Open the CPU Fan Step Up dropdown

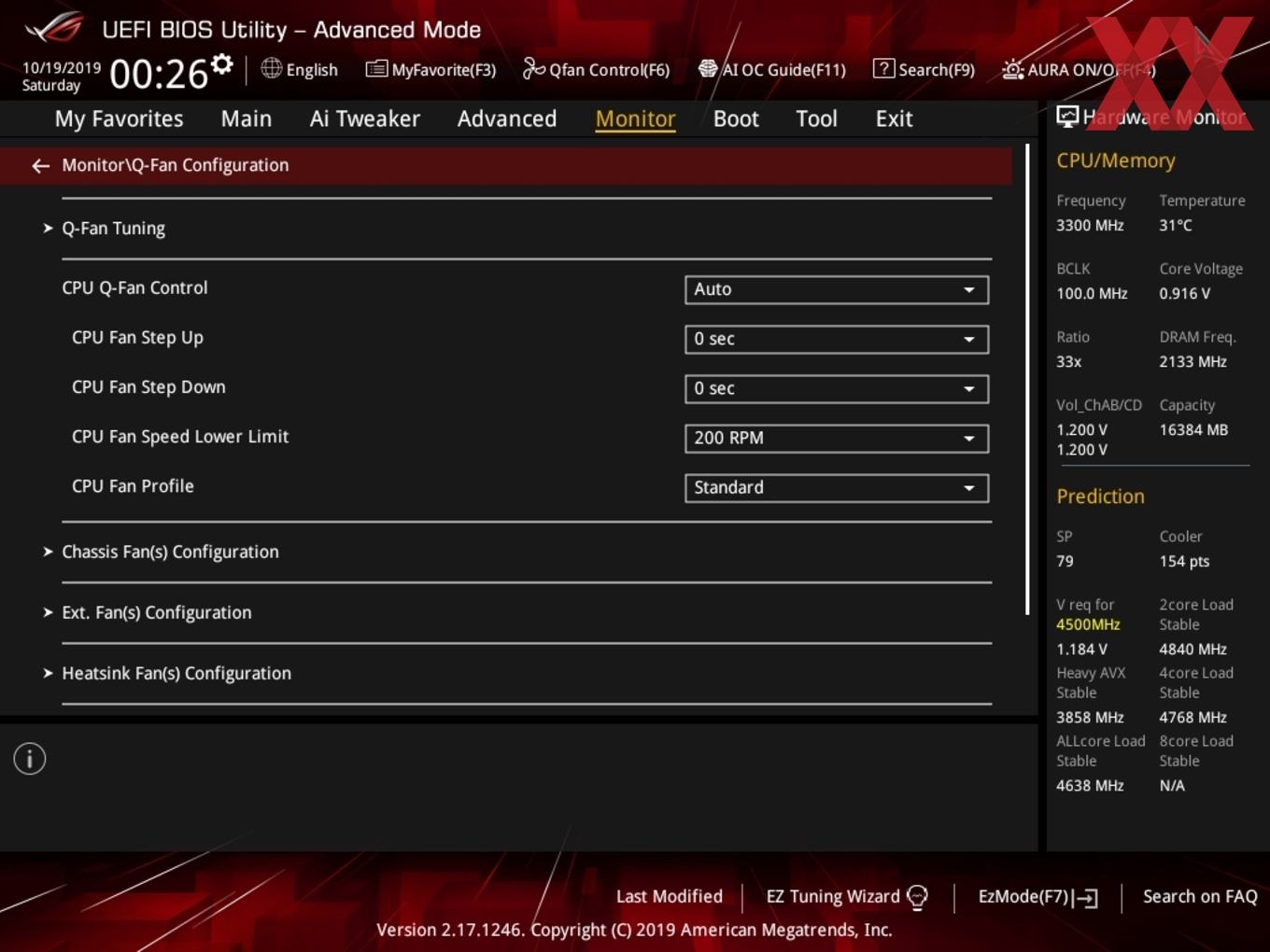pyautogui.click(x=836, y=339)
